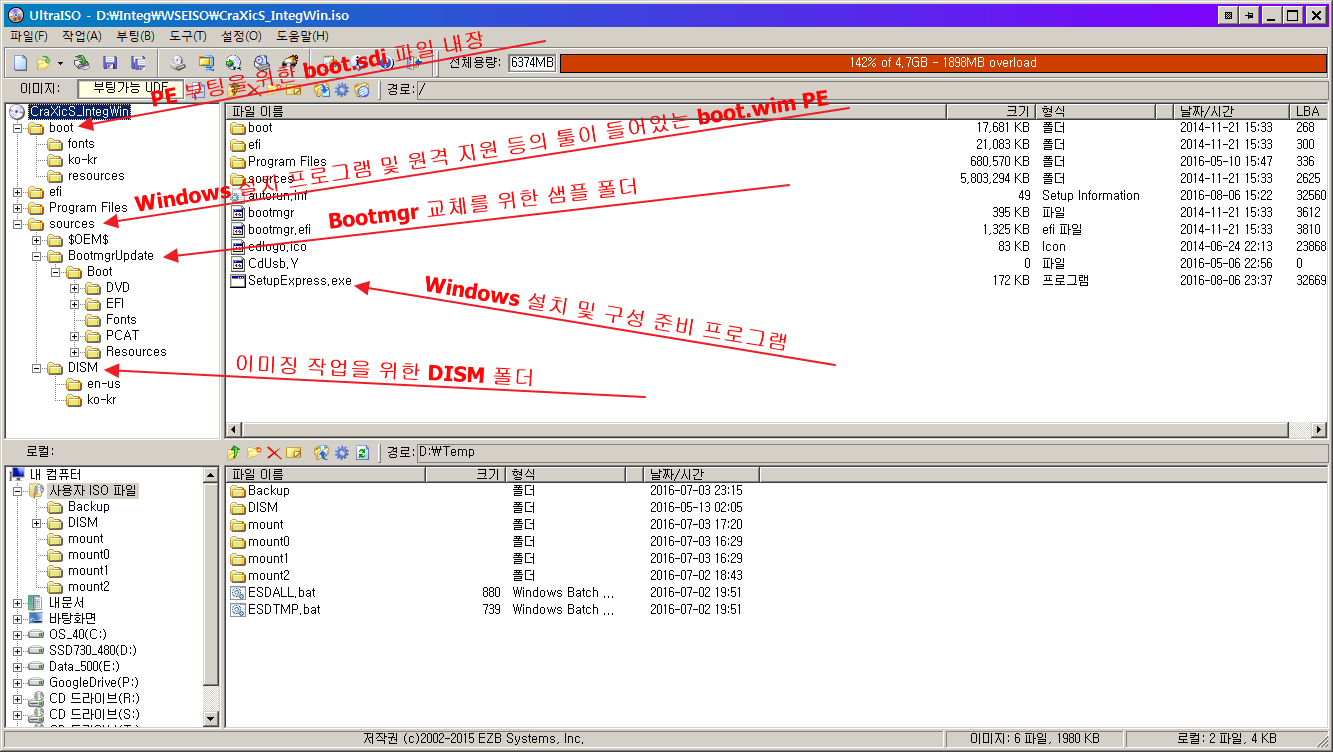This screenshot has height=752, width=1333.
Task: Click the Add to image icon in local toolbar
Action: 322,453
